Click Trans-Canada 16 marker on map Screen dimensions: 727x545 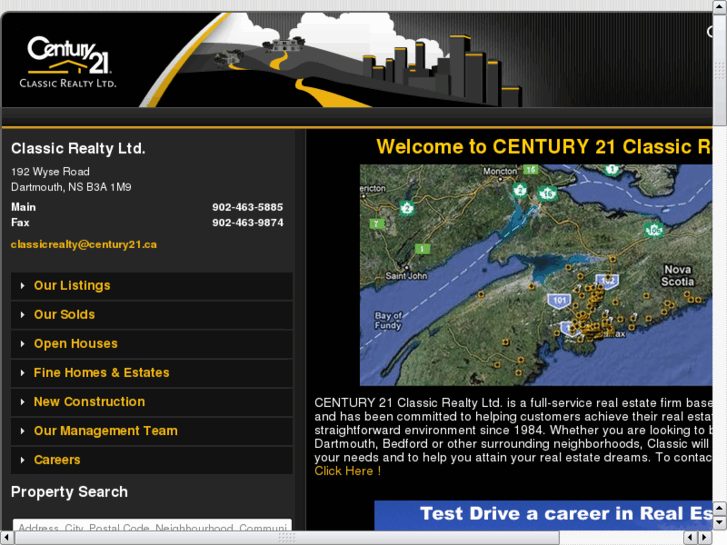point(548,193)
